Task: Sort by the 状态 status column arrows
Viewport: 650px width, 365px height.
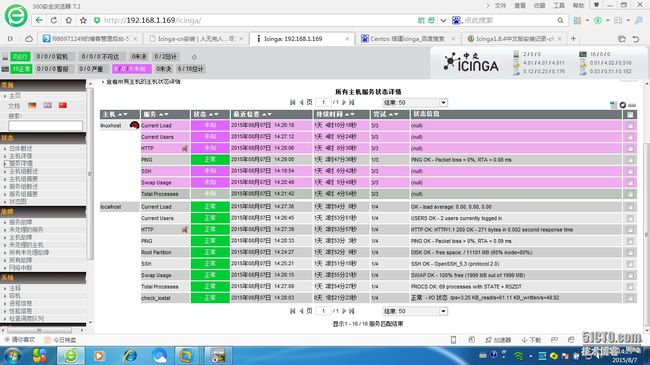Action: pyautogui.click(x=213, y=114)
